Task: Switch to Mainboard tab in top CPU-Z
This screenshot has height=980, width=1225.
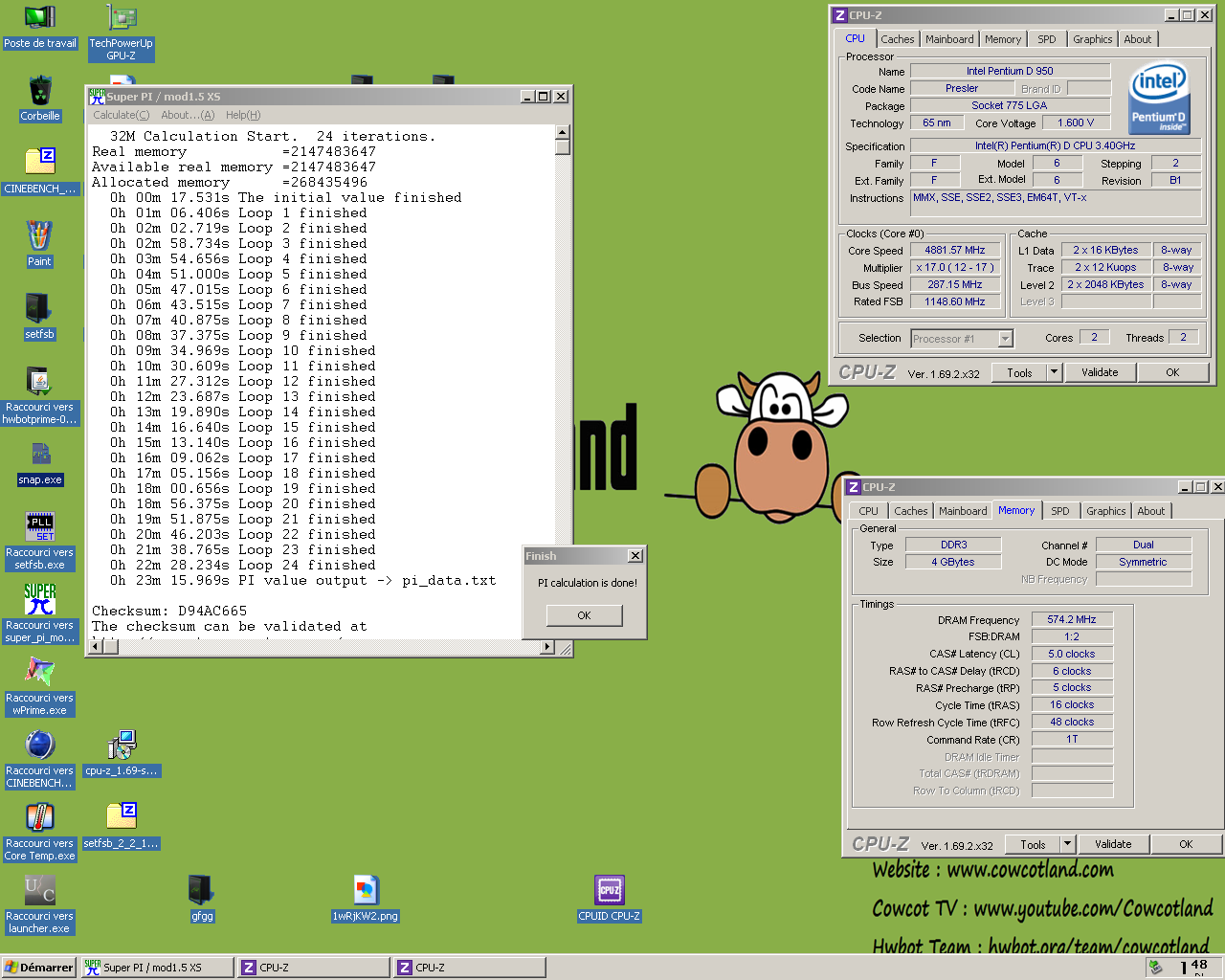Action: click(x=949, y=39)
